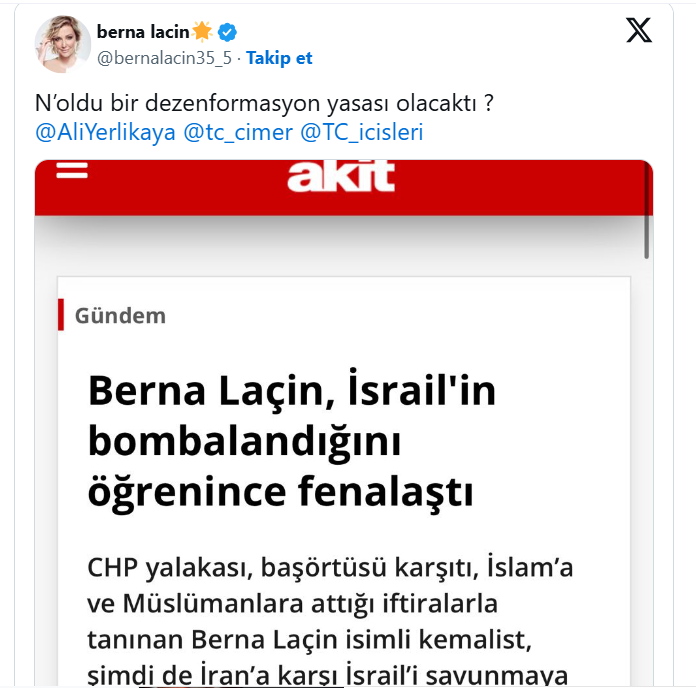Click the red accent bar beside Gündem
The height and width of the screenshot is (688, 696).
click(x=62, y=315)
